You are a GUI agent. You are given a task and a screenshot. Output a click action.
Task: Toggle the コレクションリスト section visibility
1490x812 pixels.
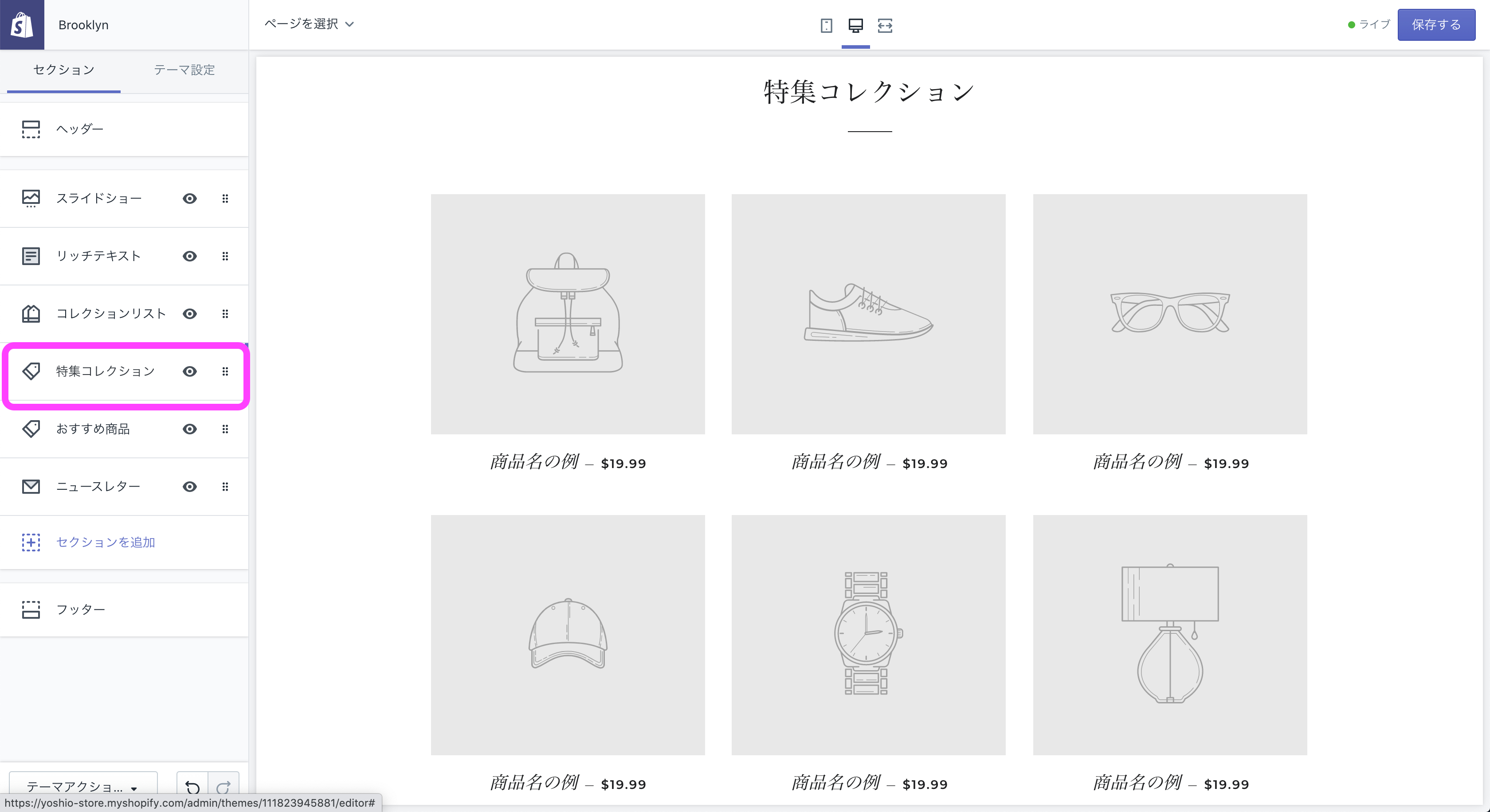tap(190, 314)
